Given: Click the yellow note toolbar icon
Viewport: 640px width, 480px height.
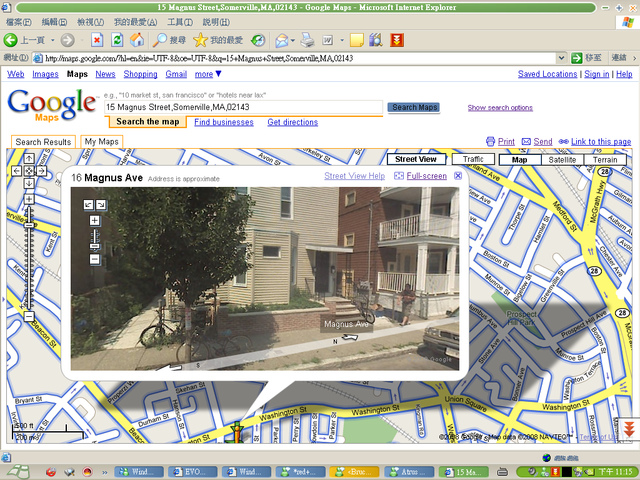Looking at the screenshot, I should pos(356,40).
